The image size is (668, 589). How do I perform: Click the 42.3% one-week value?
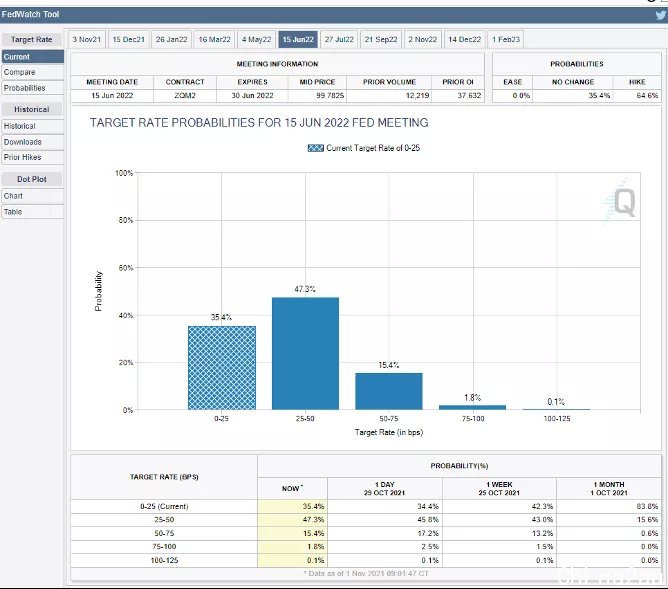click(x=542, y=506)
